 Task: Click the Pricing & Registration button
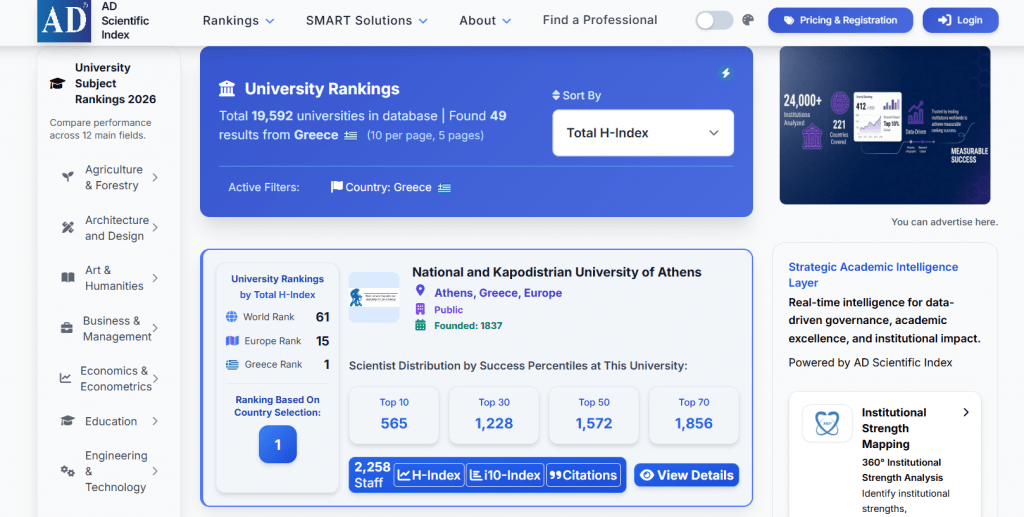click(840, 20)
